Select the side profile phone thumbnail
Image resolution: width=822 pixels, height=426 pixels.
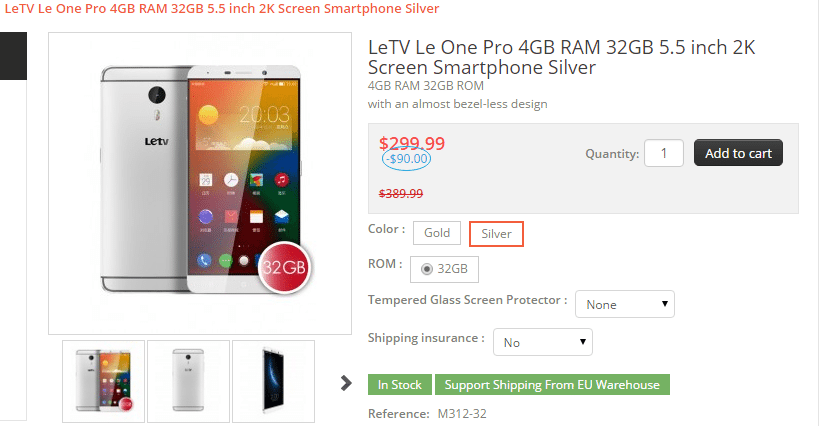click(273, 381)
